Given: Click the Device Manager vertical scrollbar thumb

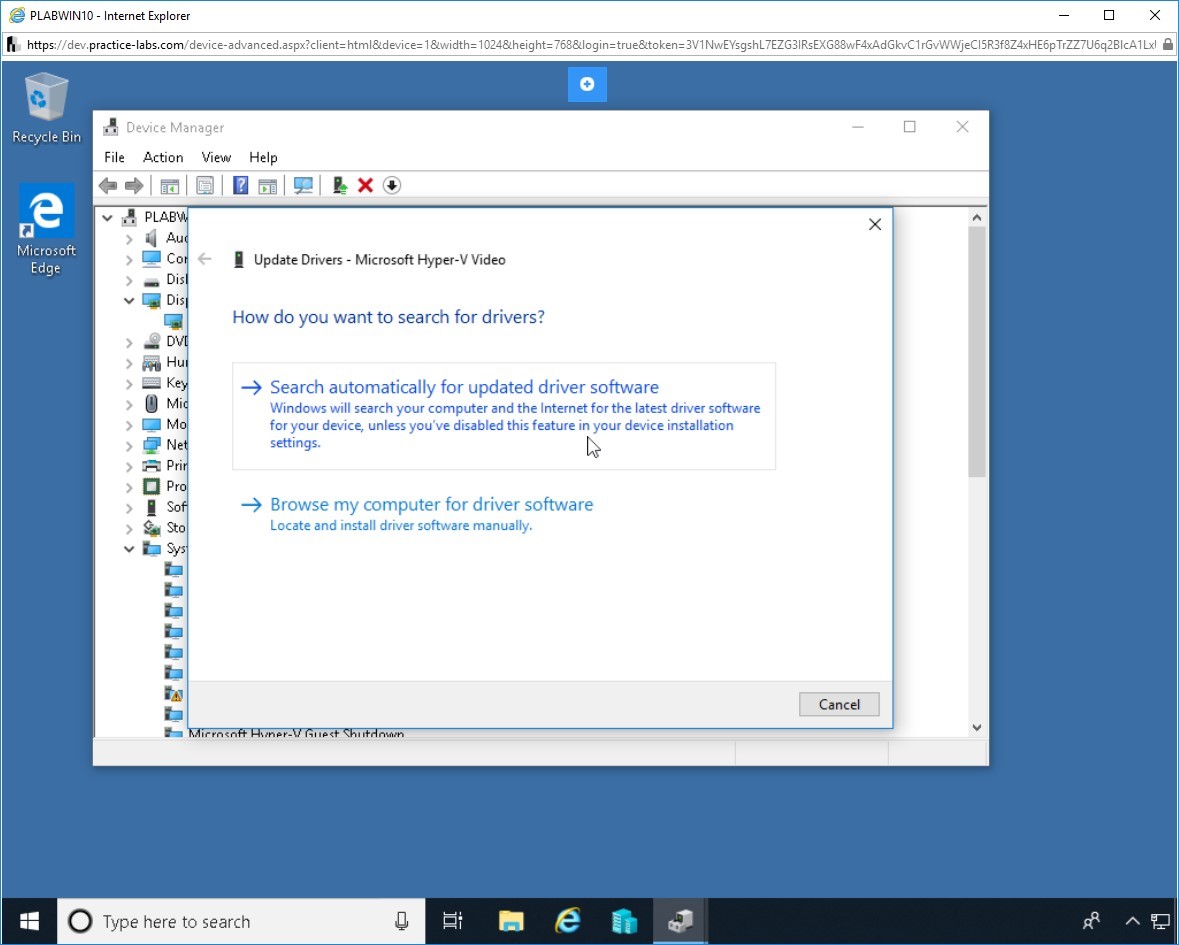Looking at the screenshot, I should (977, 352).
